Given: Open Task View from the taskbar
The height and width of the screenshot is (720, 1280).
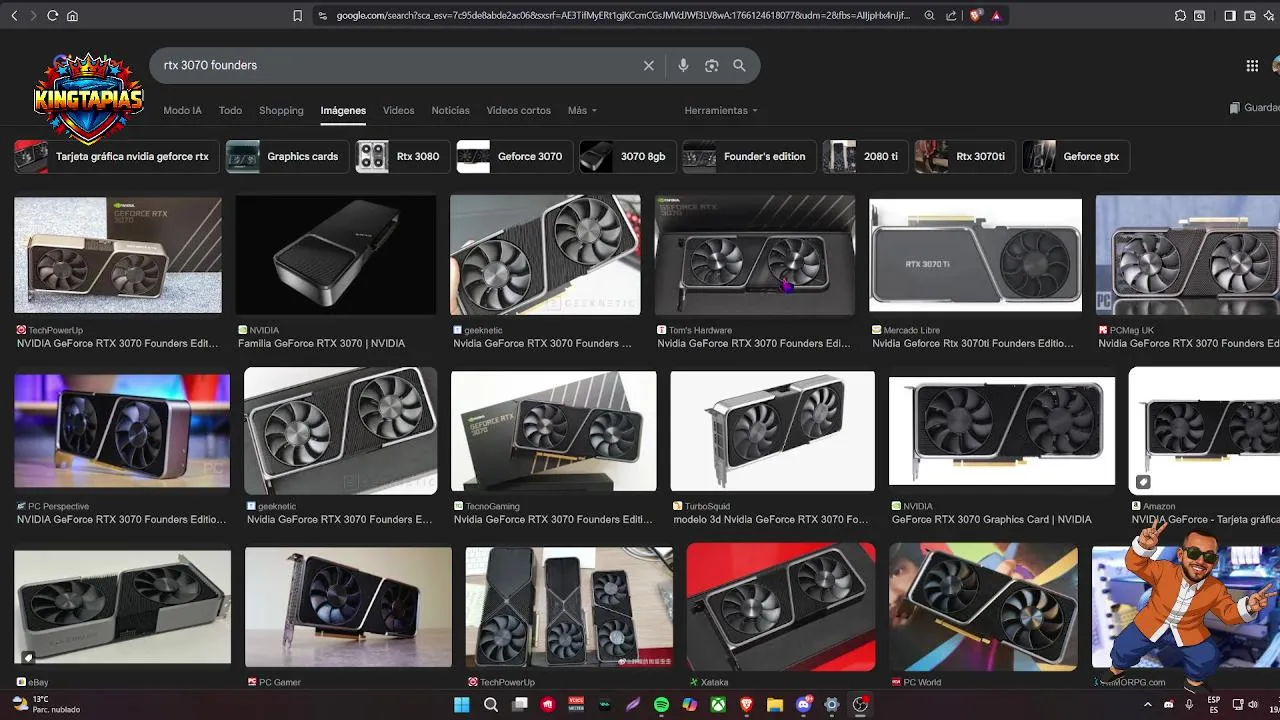Looking at the screenshot, I should [x=520, y=705].
